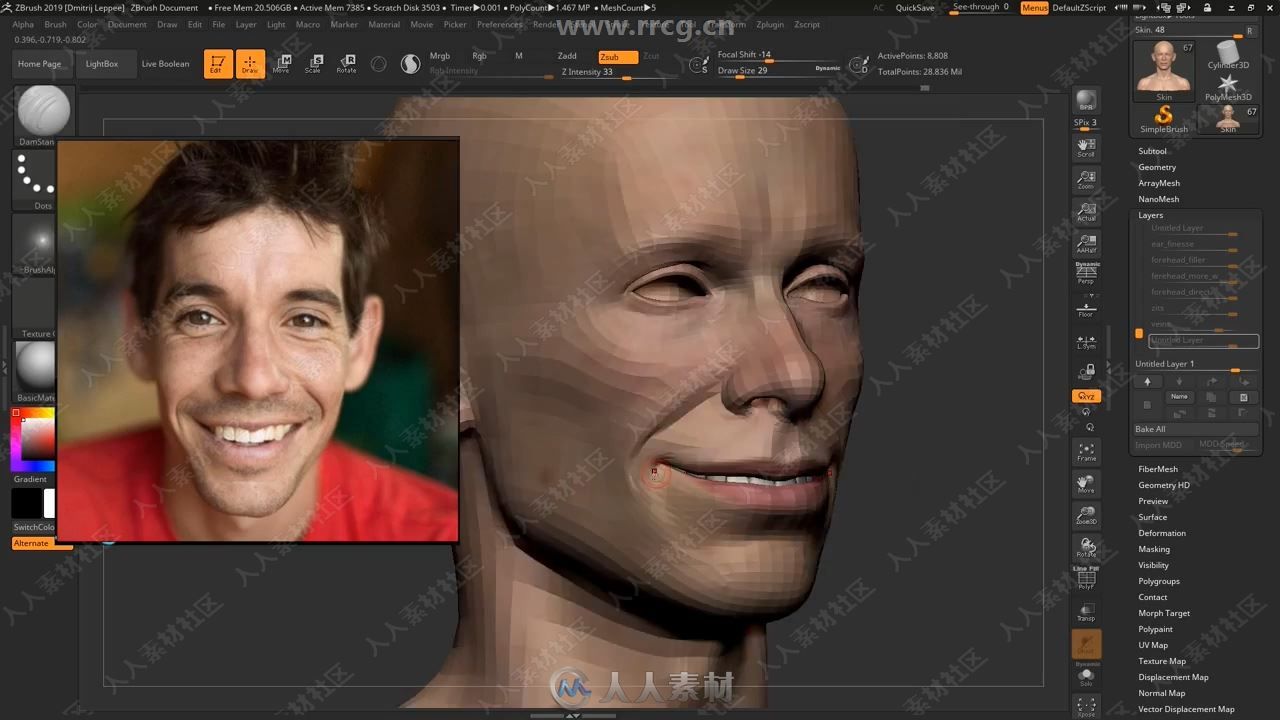Activate Draw mode button
This screenshot has height=720, width=1280.
[250, 64]
